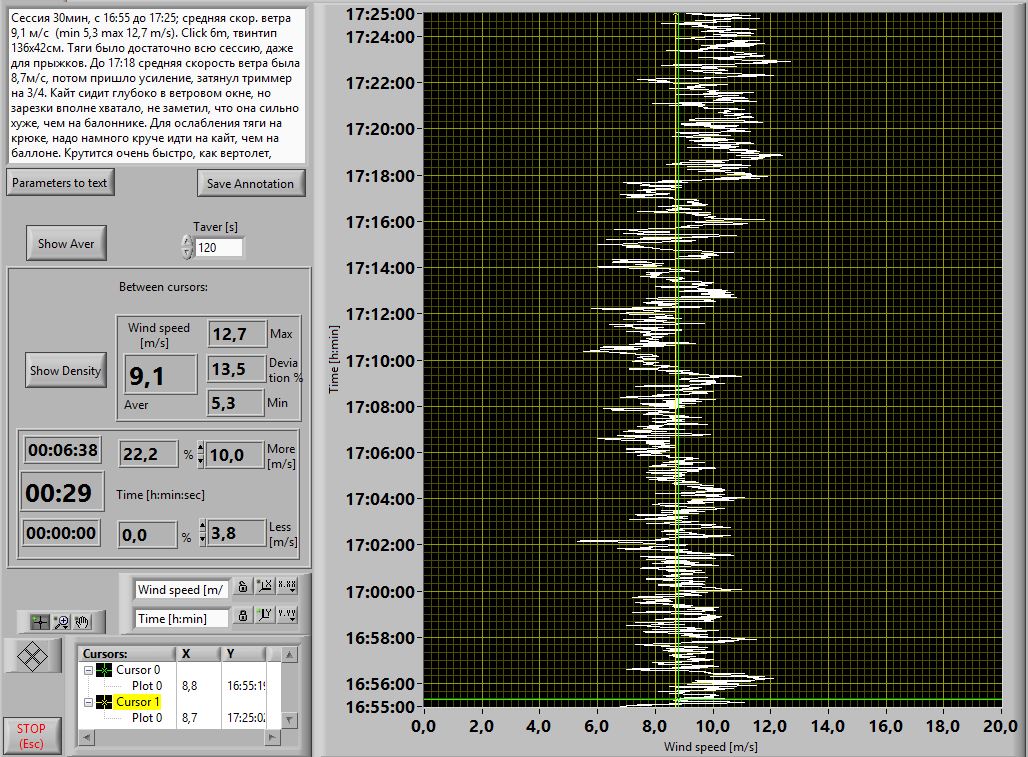This screenshot has width=1028, height=757.
Task: Click the total time indicator 00:29
Action: (x=62, y=492)
